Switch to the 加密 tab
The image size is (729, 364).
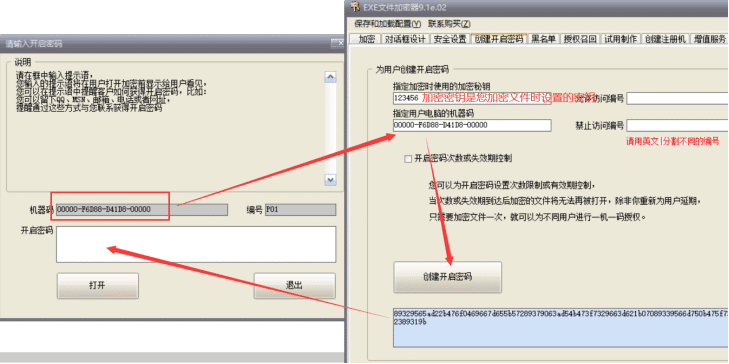tap(366, 39)
